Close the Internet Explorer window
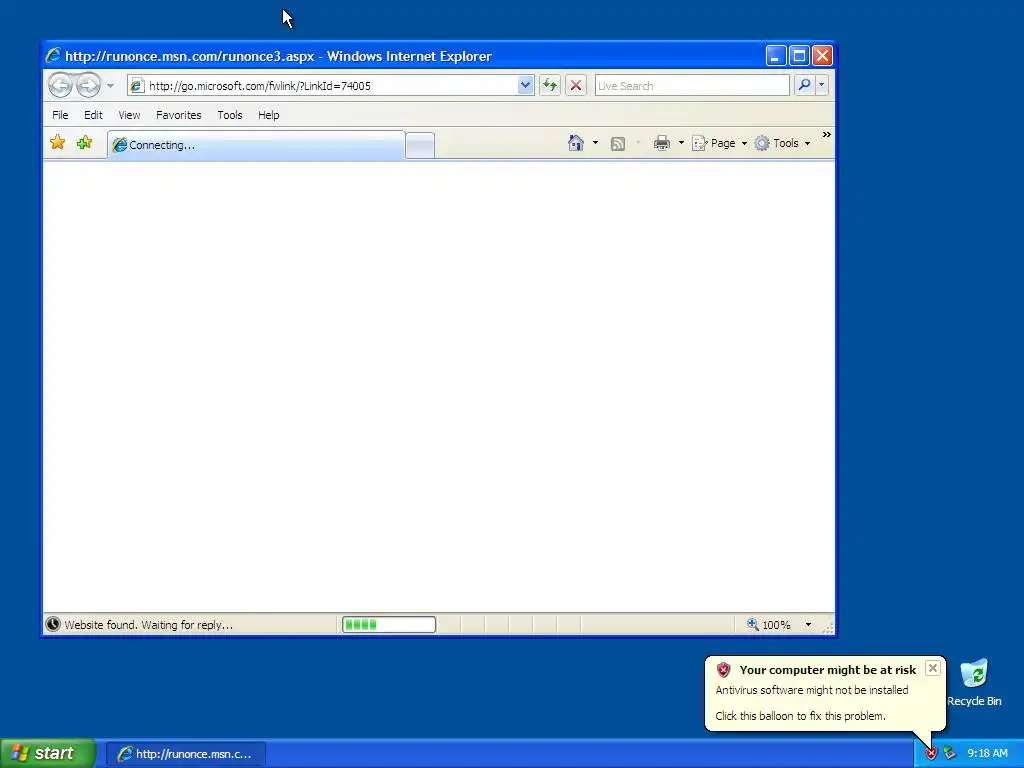Viewport: 1024px width, 768px height. point(822,56)
